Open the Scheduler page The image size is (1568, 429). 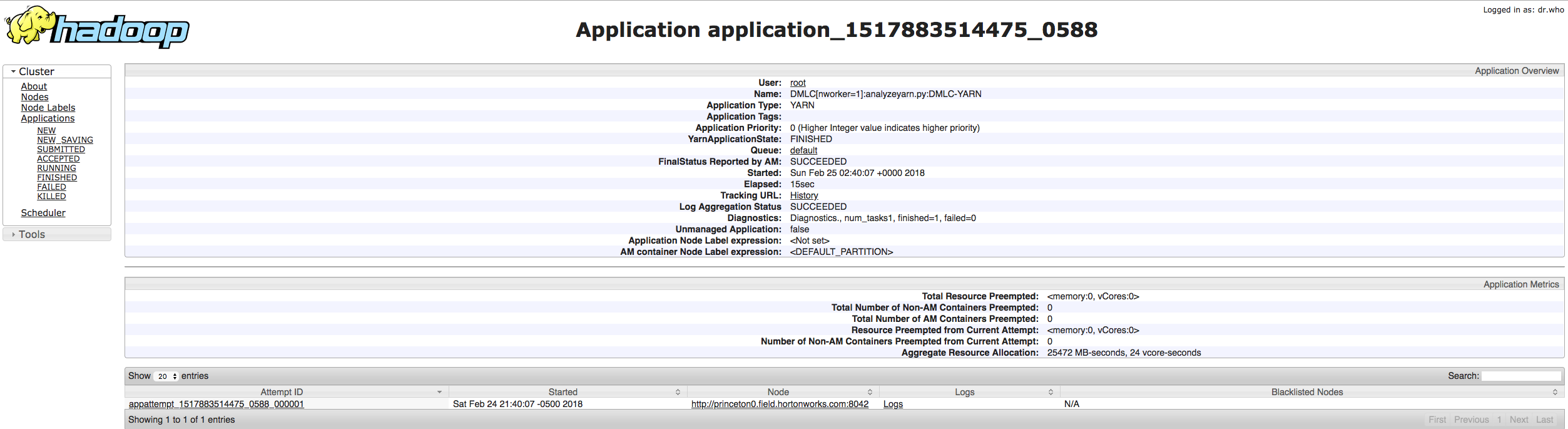43,213
